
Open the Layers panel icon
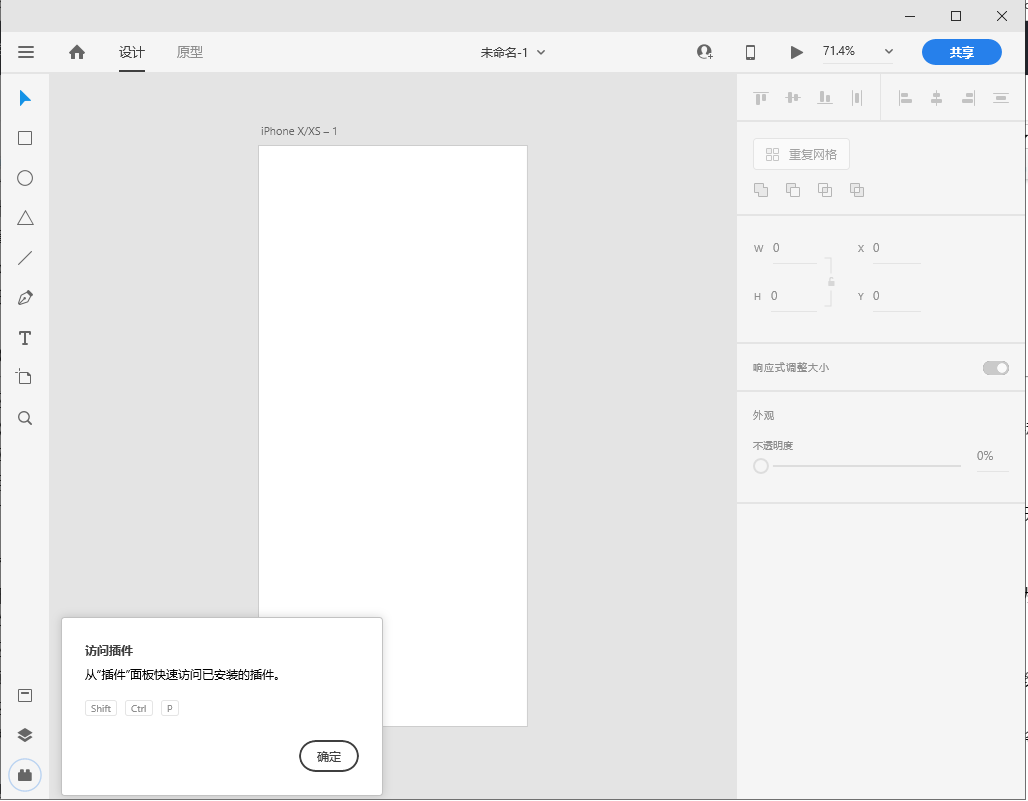(25, 735)
